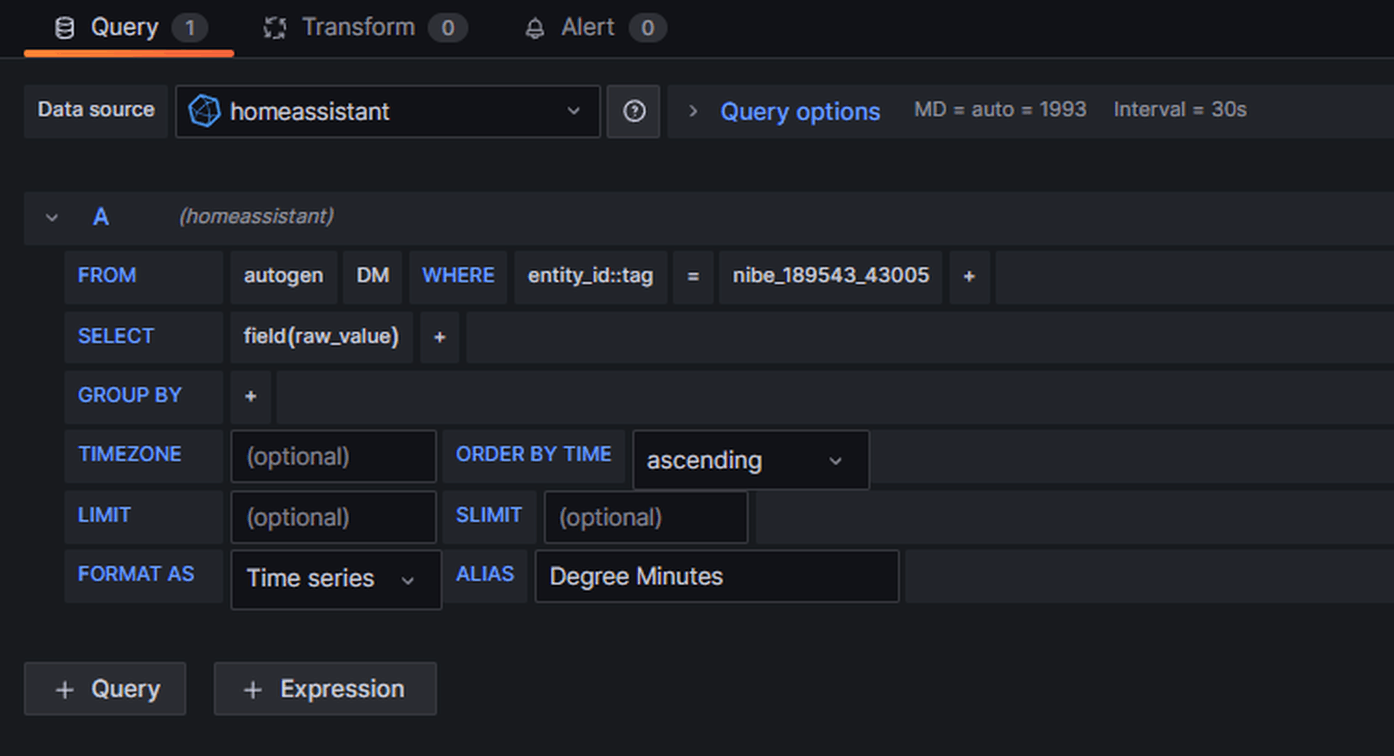
Task: Select the nibe_189543_43005 tag value
Action: [x=830, y=276]
